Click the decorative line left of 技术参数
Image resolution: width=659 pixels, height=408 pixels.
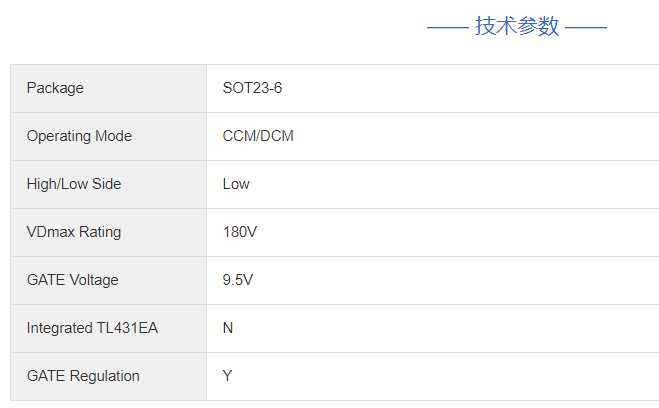447,27
